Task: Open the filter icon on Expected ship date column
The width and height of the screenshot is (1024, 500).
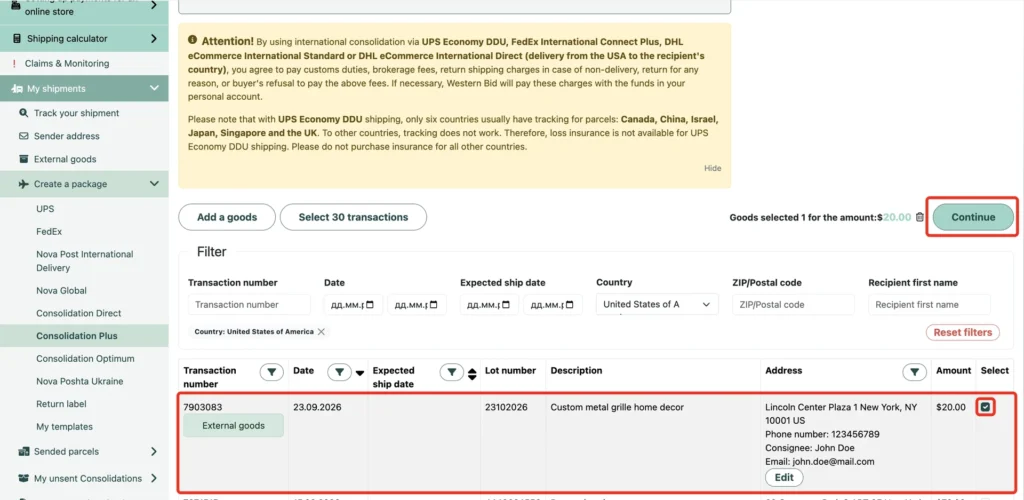Action: [452, 372]
